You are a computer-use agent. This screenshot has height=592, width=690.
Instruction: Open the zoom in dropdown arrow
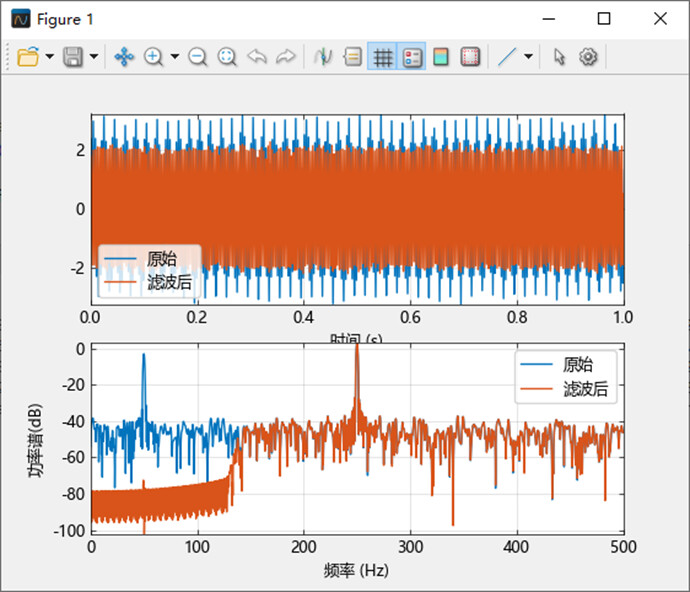tap(175, 56)
